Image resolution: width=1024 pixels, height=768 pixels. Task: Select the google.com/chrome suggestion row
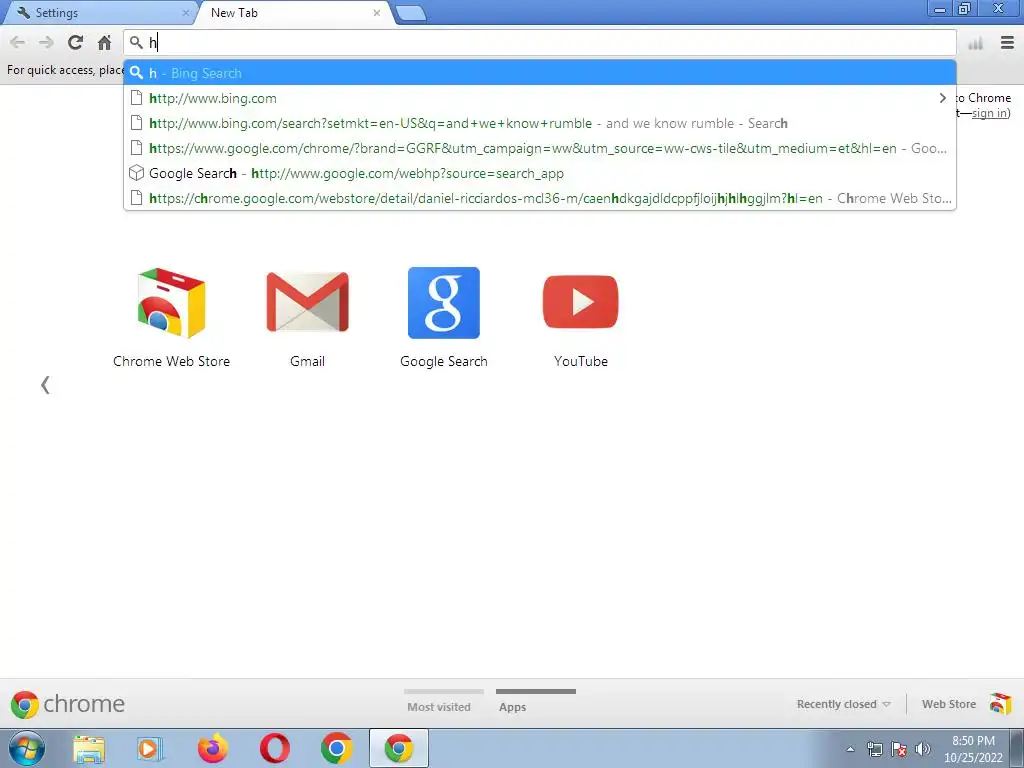[539, 148]
